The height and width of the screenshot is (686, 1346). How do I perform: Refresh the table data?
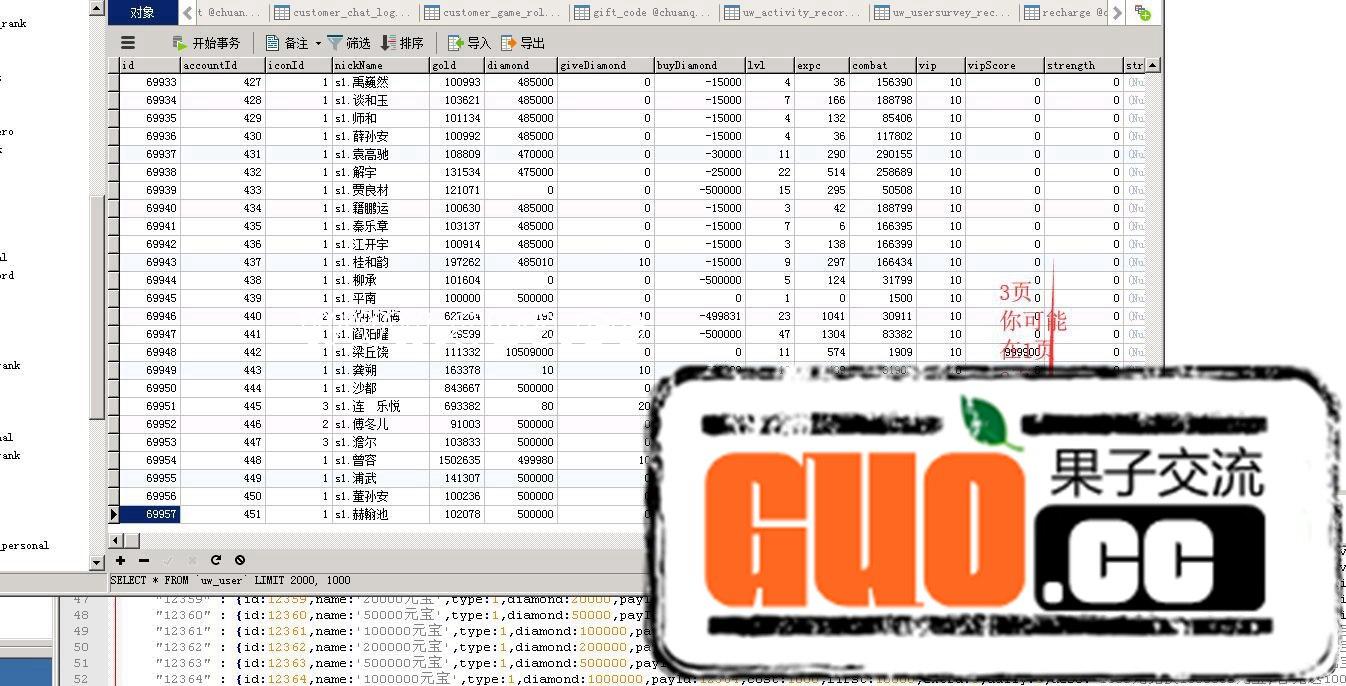[x=216, y=560]
